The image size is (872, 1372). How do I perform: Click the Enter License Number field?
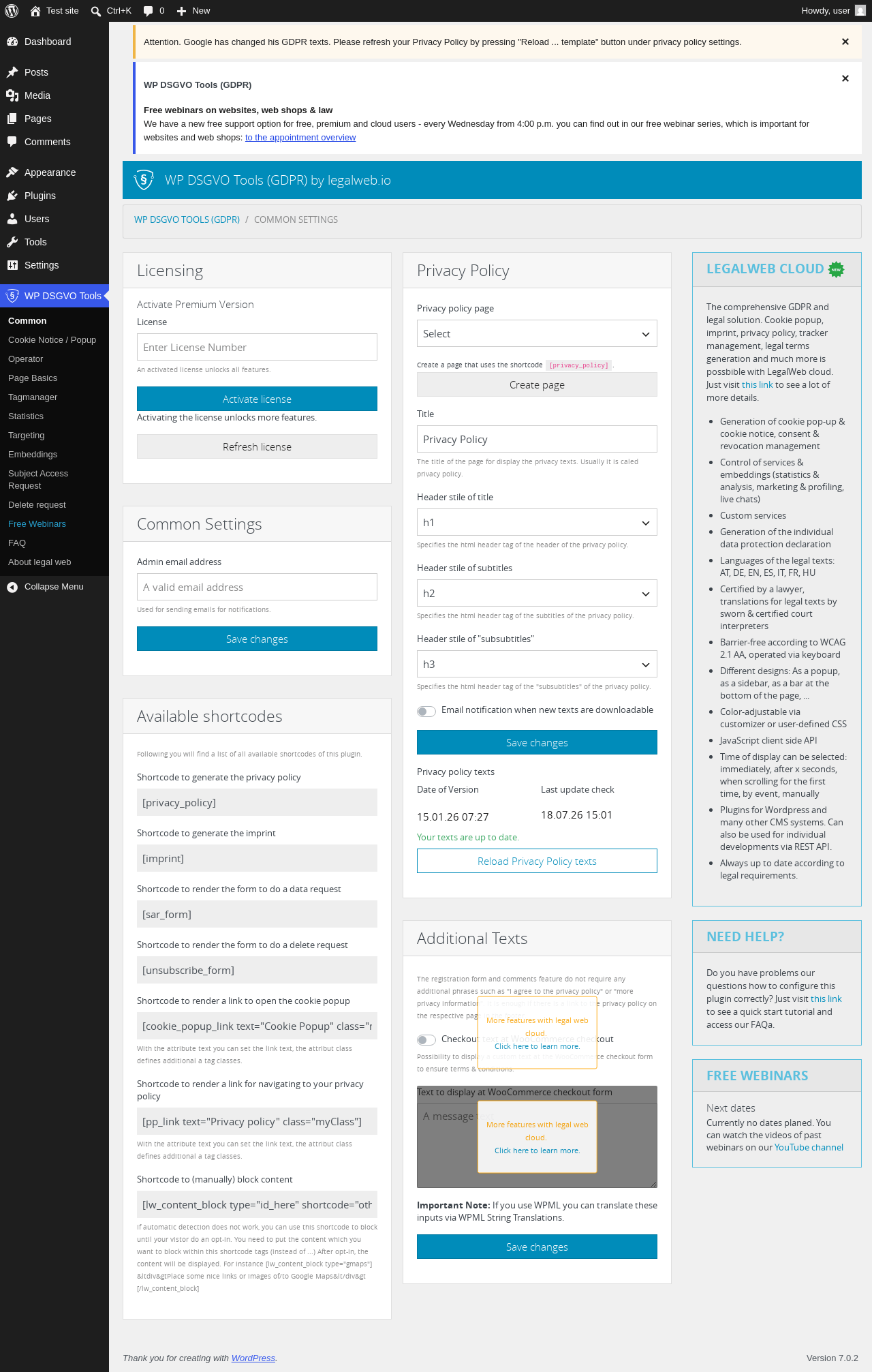tap(257, 347)
